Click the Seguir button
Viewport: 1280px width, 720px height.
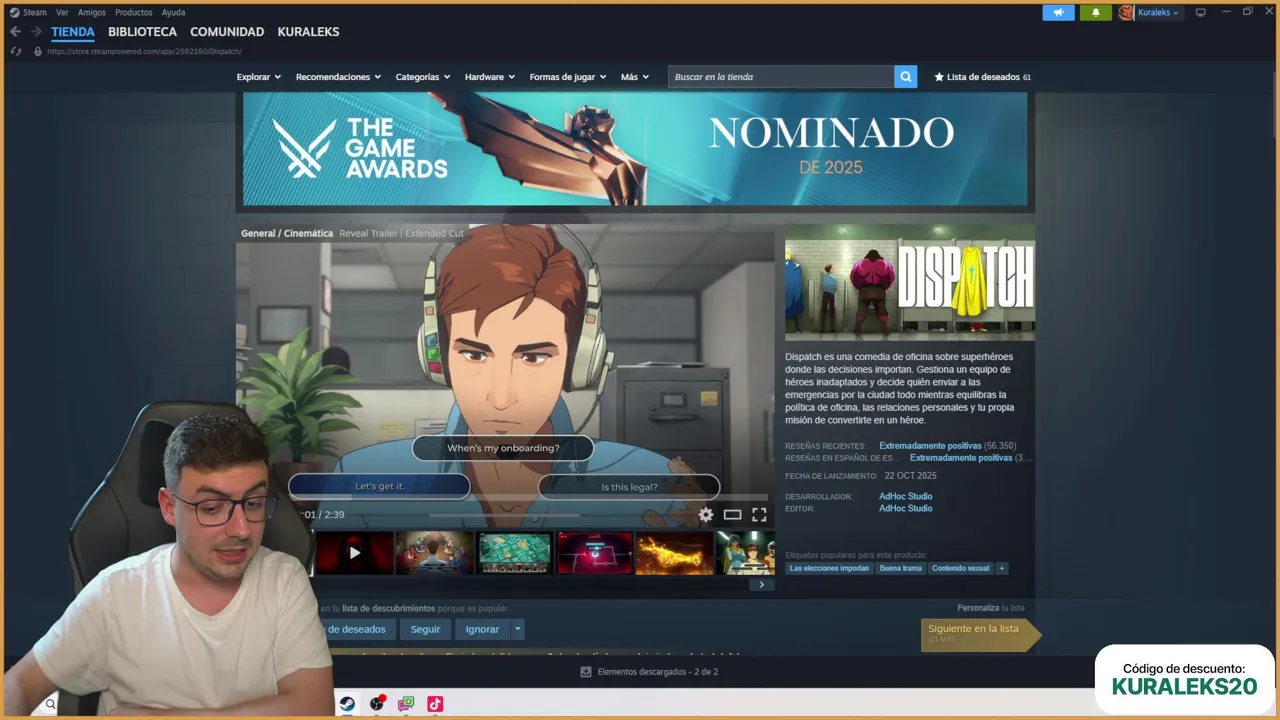click(x=425, y=629)
